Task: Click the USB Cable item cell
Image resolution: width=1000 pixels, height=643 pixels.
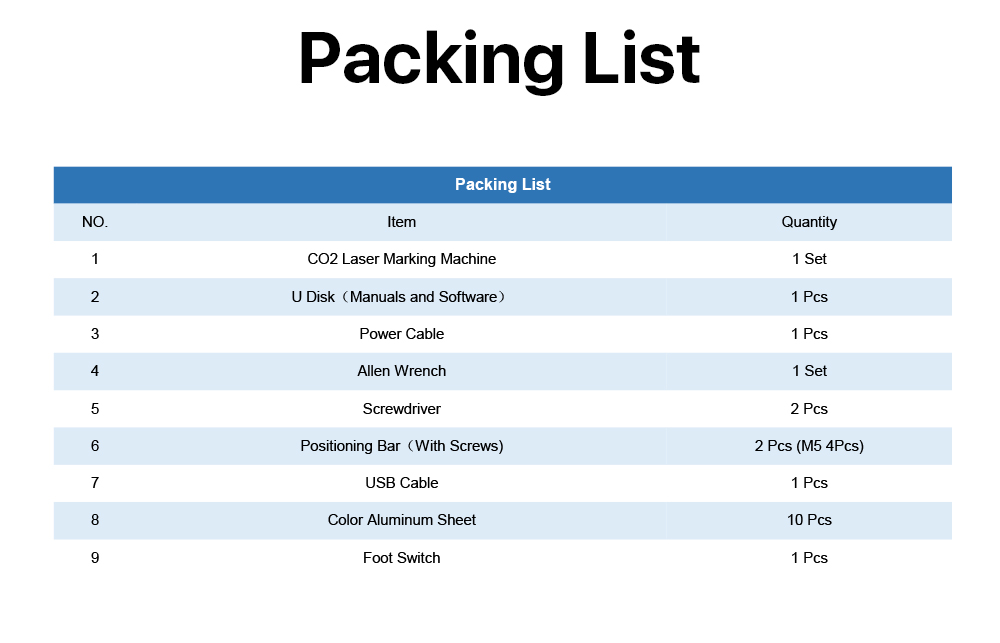Action: (x=402, y=483)
